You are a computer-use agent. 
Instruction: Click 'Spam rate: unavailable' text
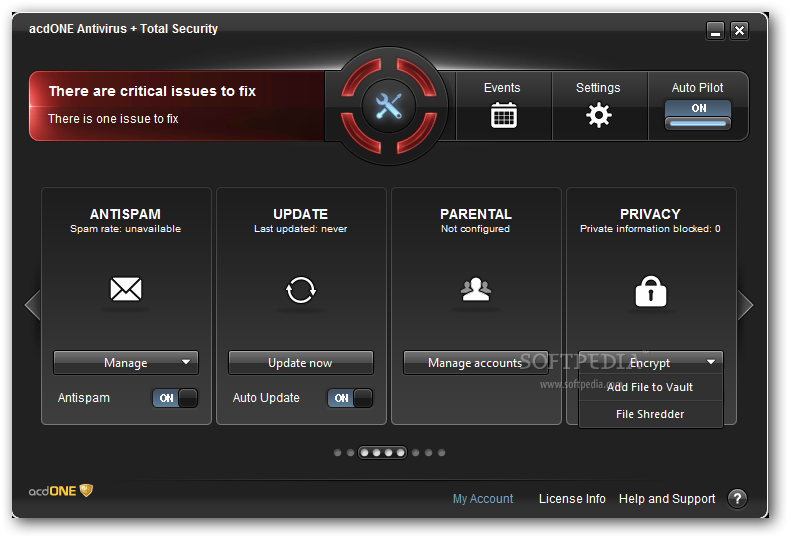pyautogui.click(x=125, y=229)
